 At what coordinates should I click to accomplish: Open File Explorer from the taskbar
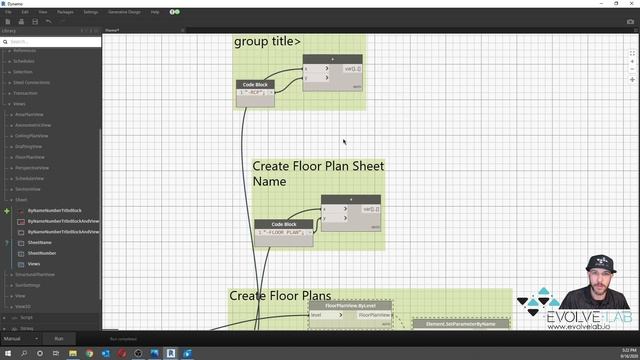click(x=73, y=353)
